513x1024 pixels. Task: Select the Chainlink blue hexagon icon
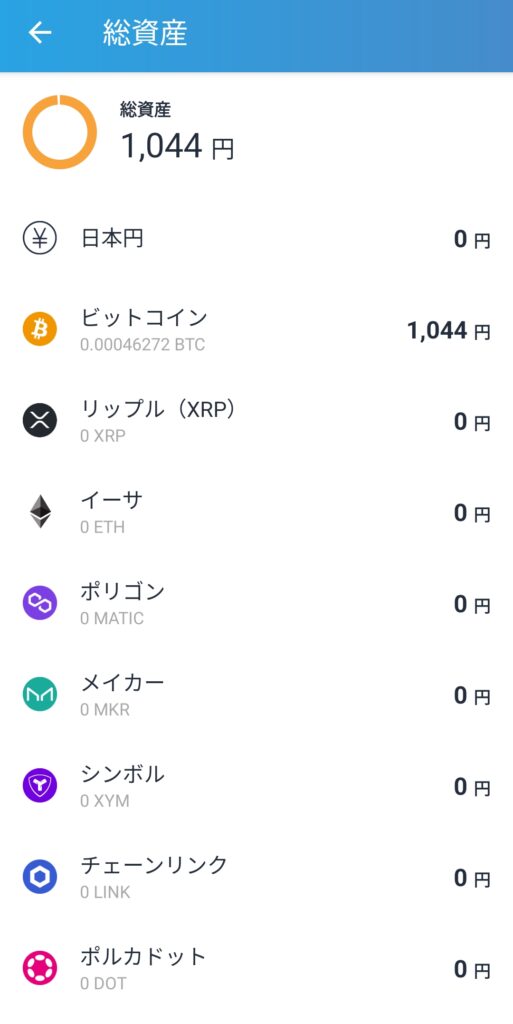pos(40,877)
